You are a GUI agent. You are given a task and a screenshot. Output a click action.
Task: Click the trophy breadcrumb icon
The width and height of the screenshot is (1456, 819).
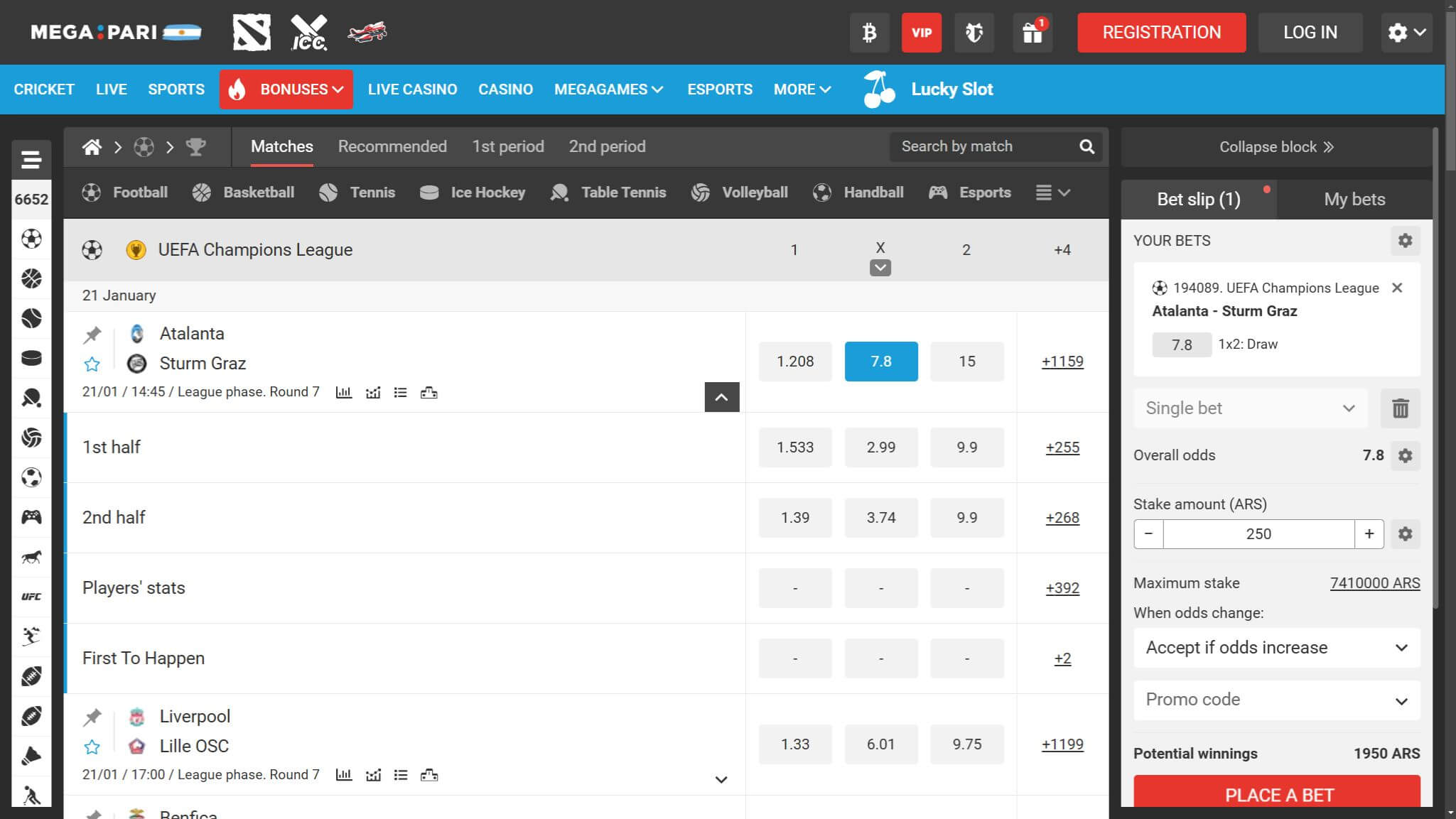point(195,147)
